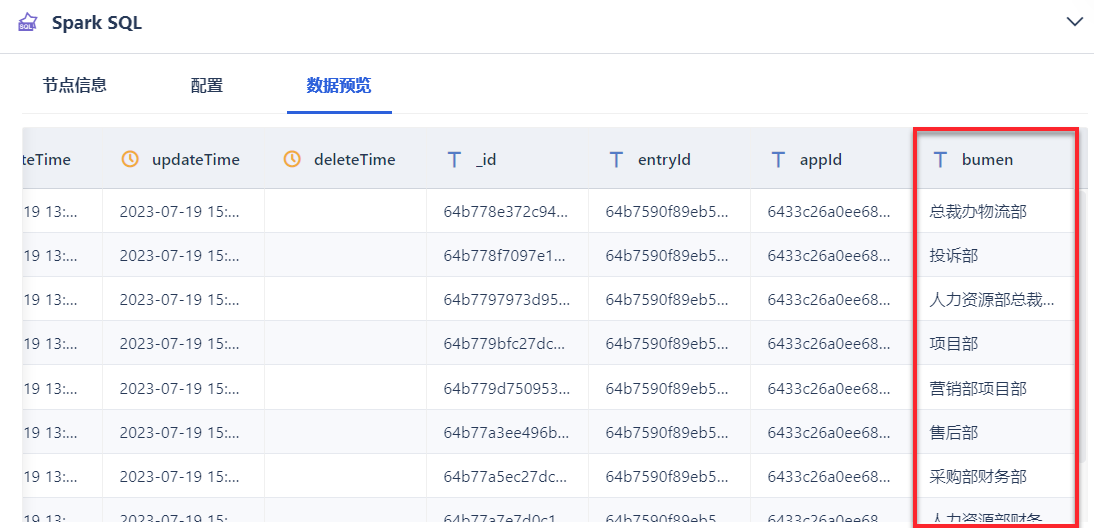Click the _id cell 64b778e372c94...
Image resolution: width=1094 pixels, height=528 pixels.
click(507, 211)
